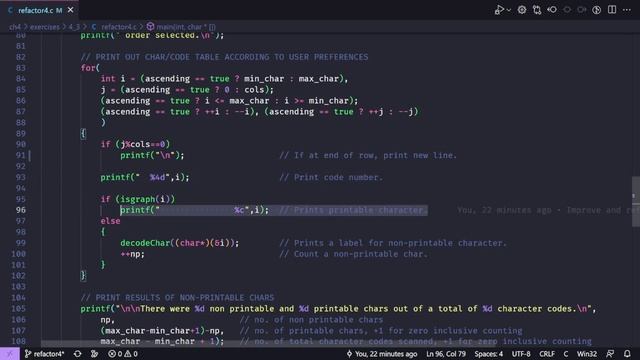Open the warnings count in status bar
The width and height of the screenshot is (640, 360).
131,354
